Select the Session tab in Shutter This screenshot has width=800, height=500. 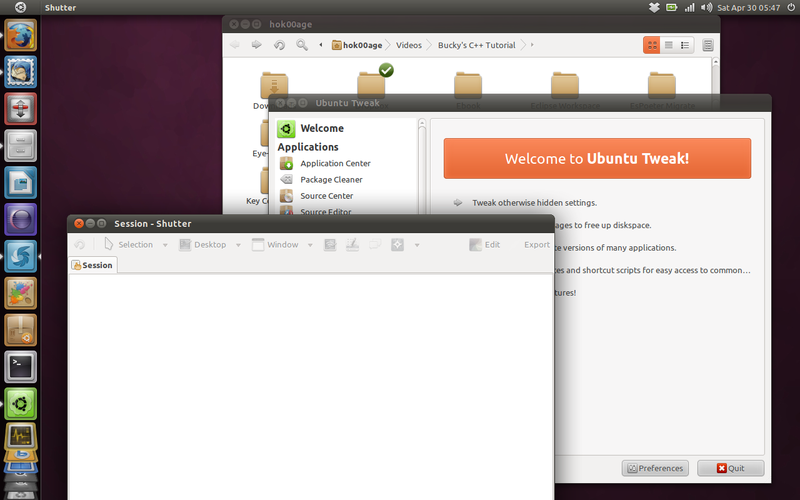coord(93,265)
